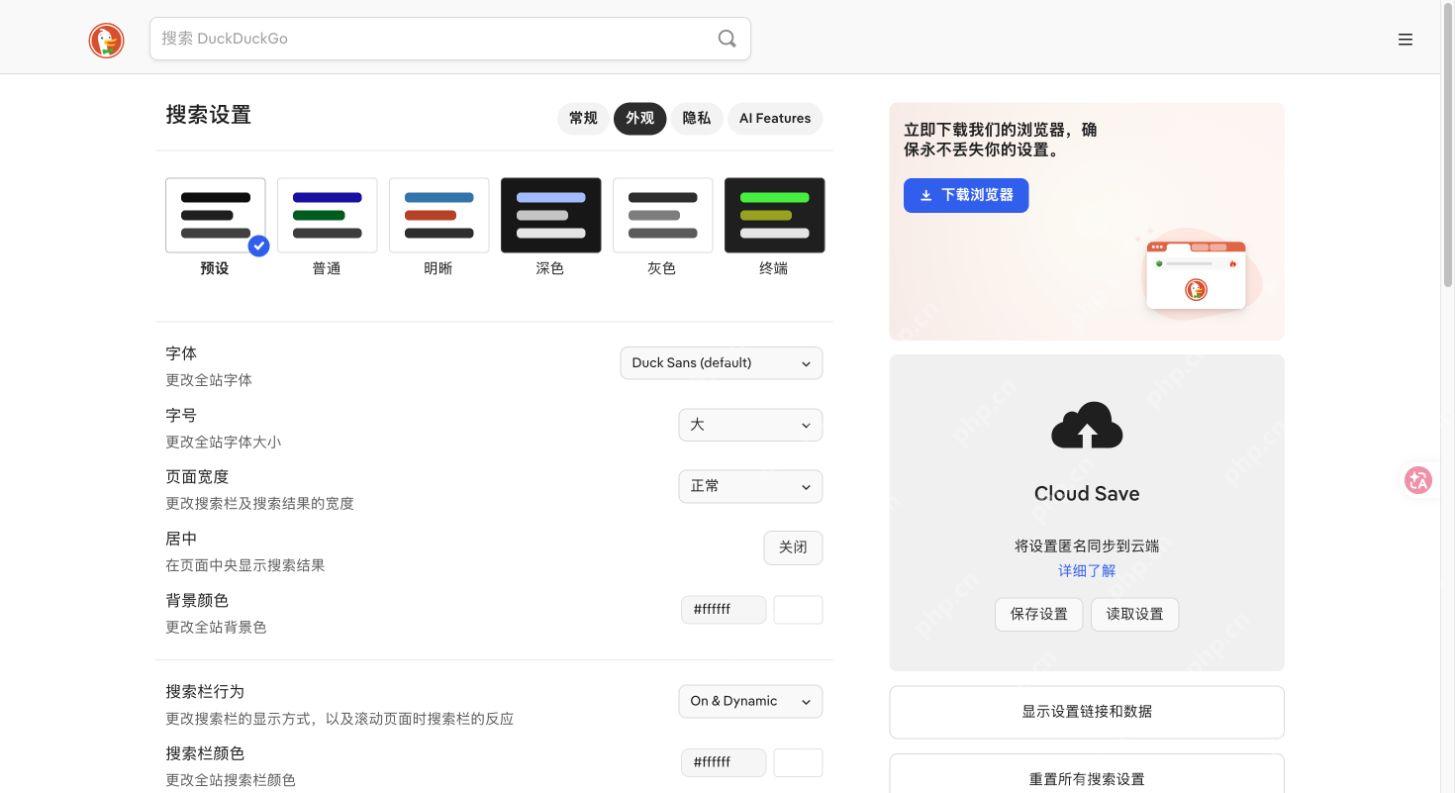Viewport: 1455px width, 793px height.
Task: Switch to the AI Features tab
Action: (x=775, y=118)
